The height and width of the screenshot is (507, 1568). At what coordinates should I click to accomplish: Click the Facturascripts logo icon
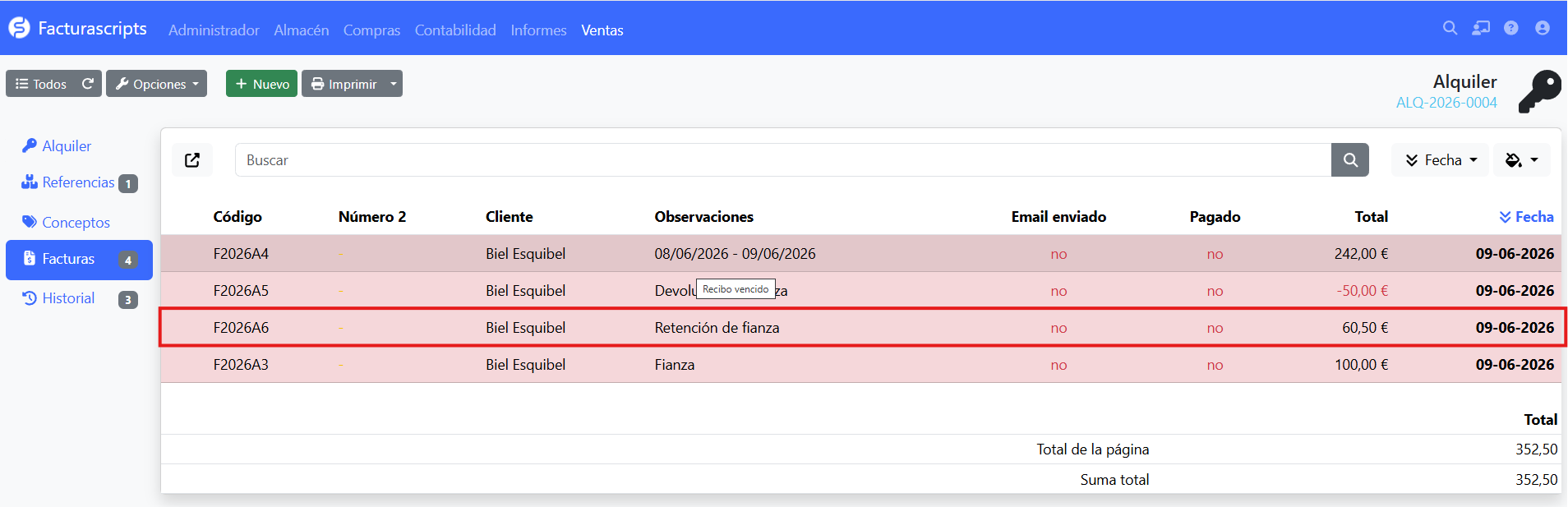click(x=19, y=29)
